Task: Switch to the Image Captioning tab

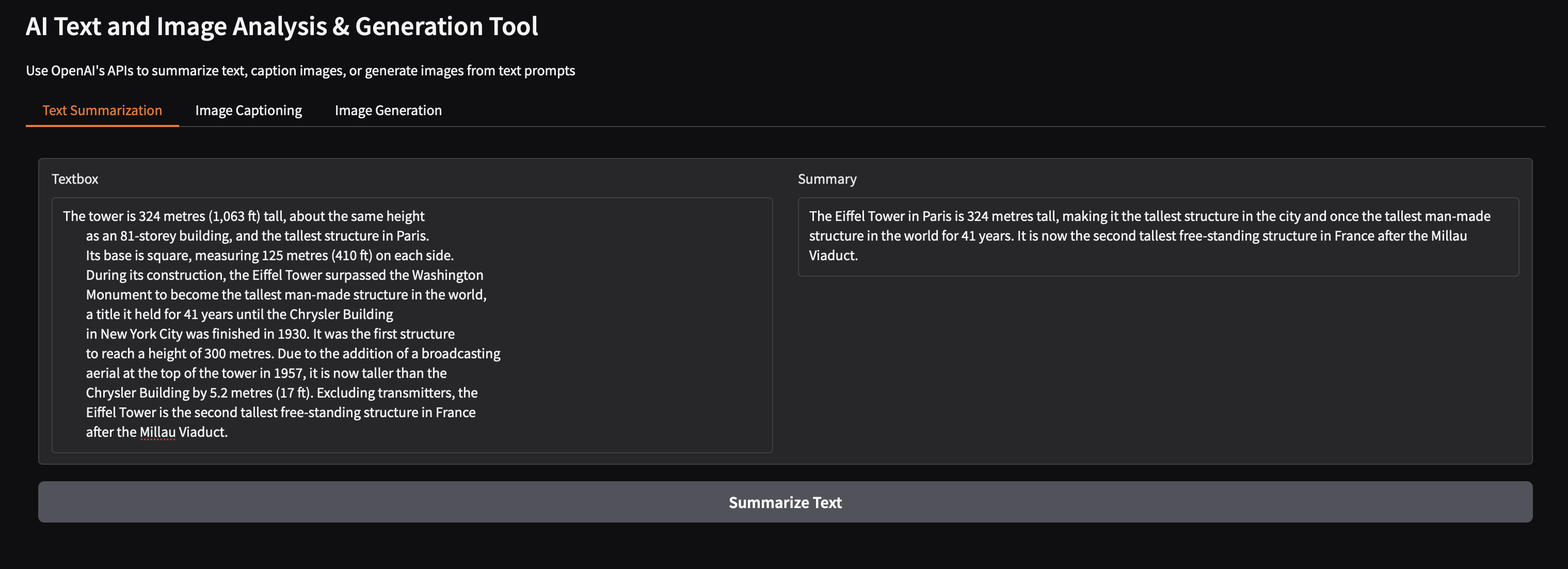Action: [x=248, y=110]
